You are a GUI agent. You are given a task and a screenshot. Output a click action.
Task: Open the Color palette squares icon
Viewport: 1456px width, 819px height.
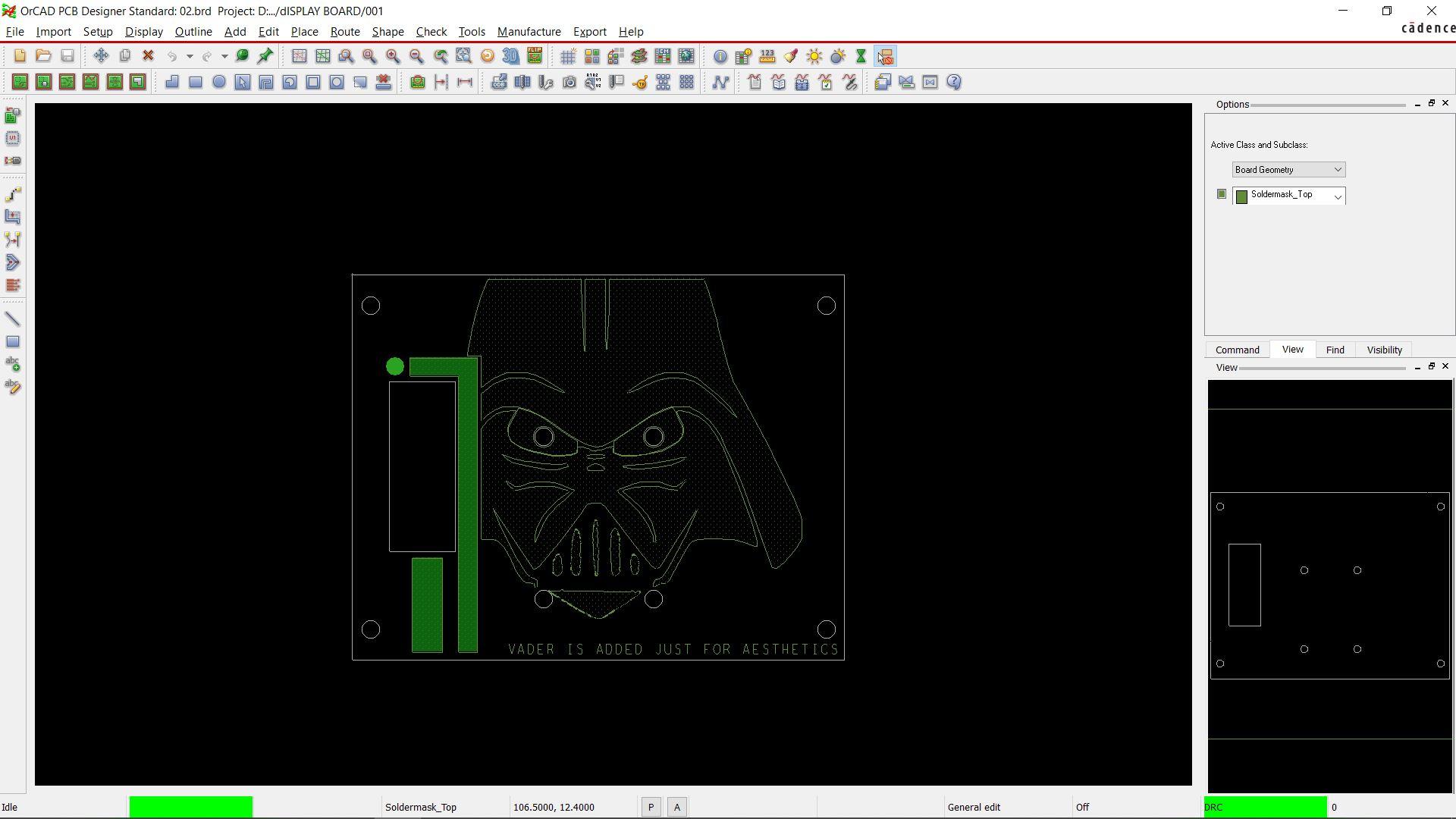coord(591,56)
